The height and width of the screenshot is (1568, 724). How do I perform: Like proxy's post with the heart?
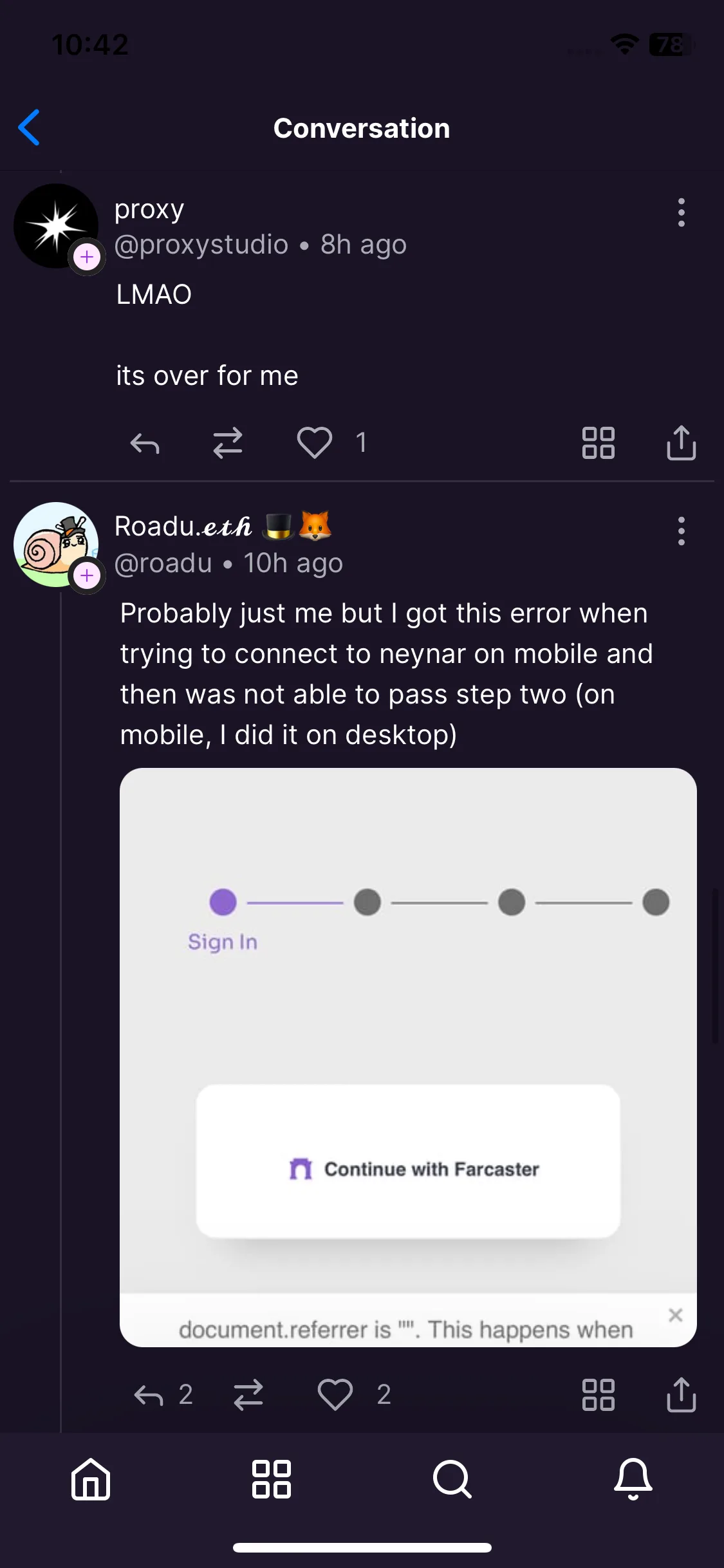pos(315,443)
